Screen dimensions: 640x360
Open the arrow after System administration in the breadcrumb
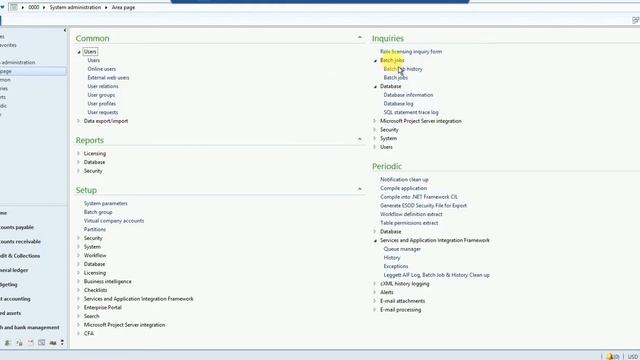click(x=106, y=7)
